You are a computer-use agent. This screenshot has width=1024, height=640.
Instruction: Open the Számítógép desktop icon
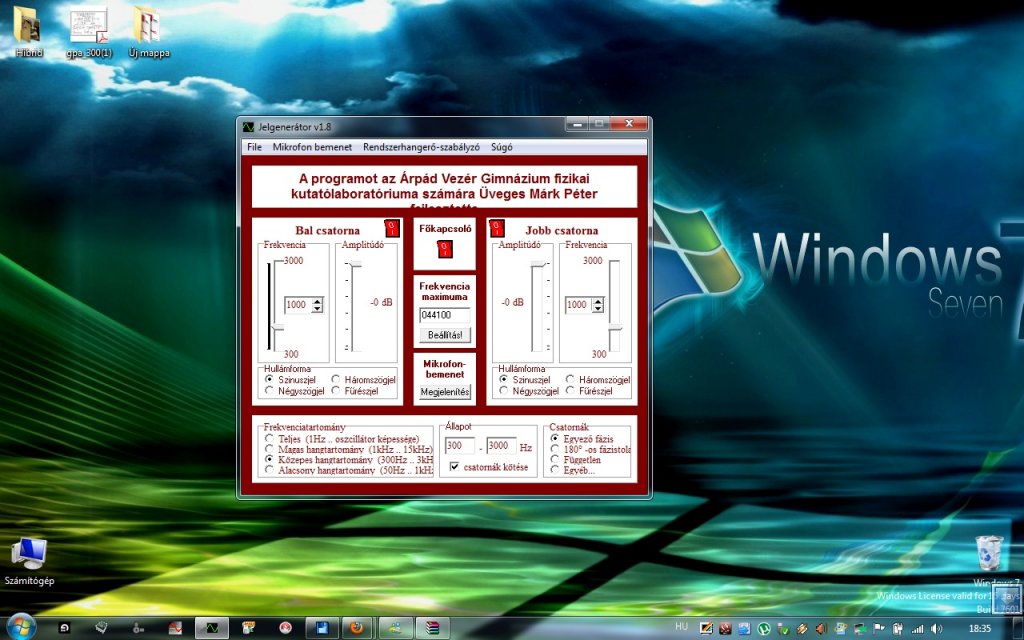[x=29, y=562]
